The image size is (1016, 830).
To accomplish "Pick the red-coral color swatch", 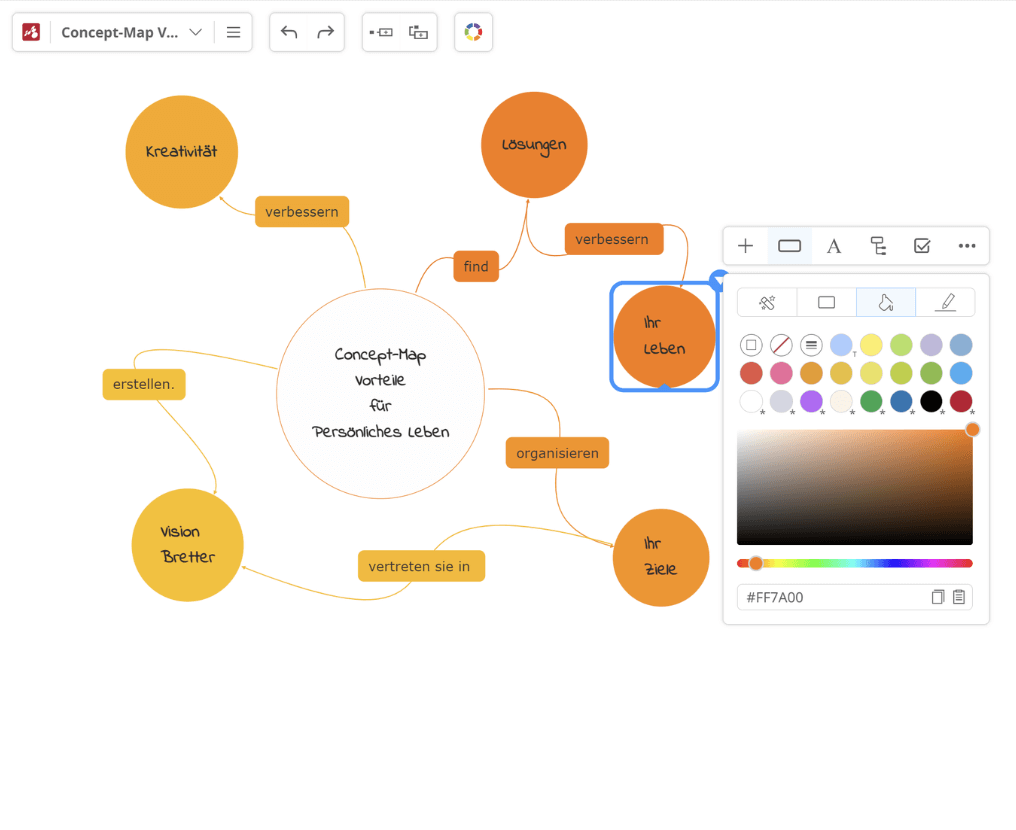I will [751, 373].
